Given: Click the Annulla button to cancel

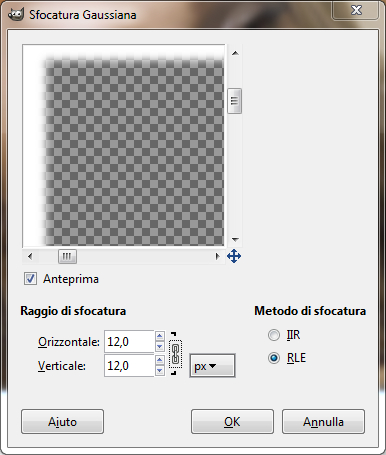Looking at the screenshot, I should click(323, 422).
